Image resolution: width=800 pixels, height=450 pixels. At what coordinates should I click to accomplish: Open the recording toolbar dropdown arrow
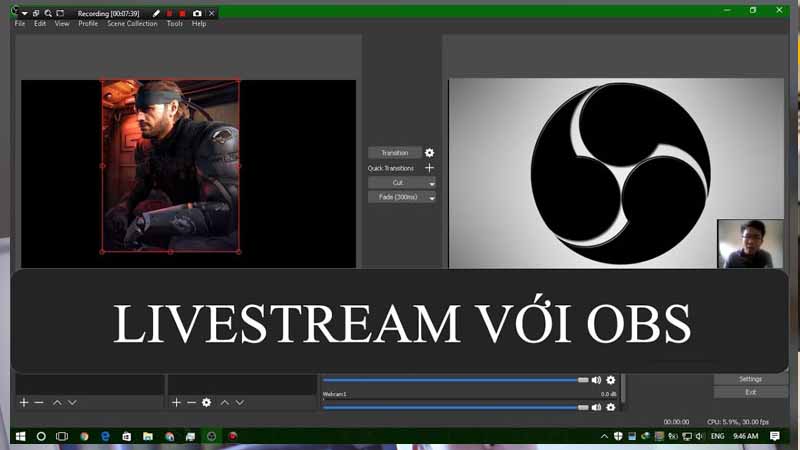24,13
